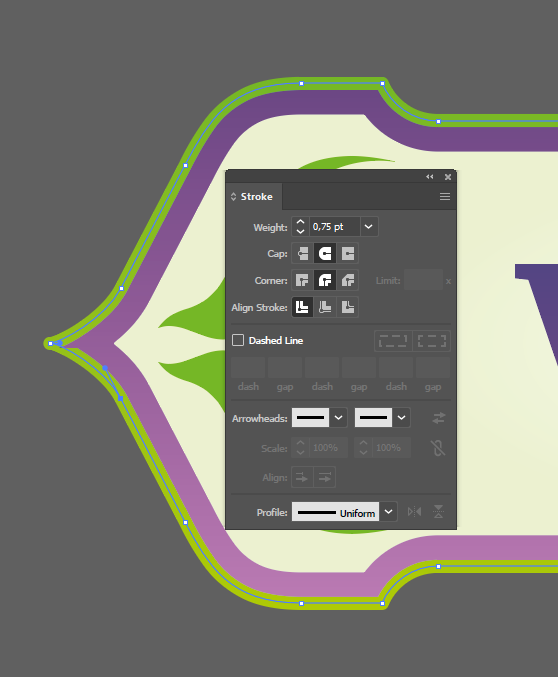Viewport: 558px width, 677px height.
Task: Click the first dash input field
Action: click(x=248, y=368)
